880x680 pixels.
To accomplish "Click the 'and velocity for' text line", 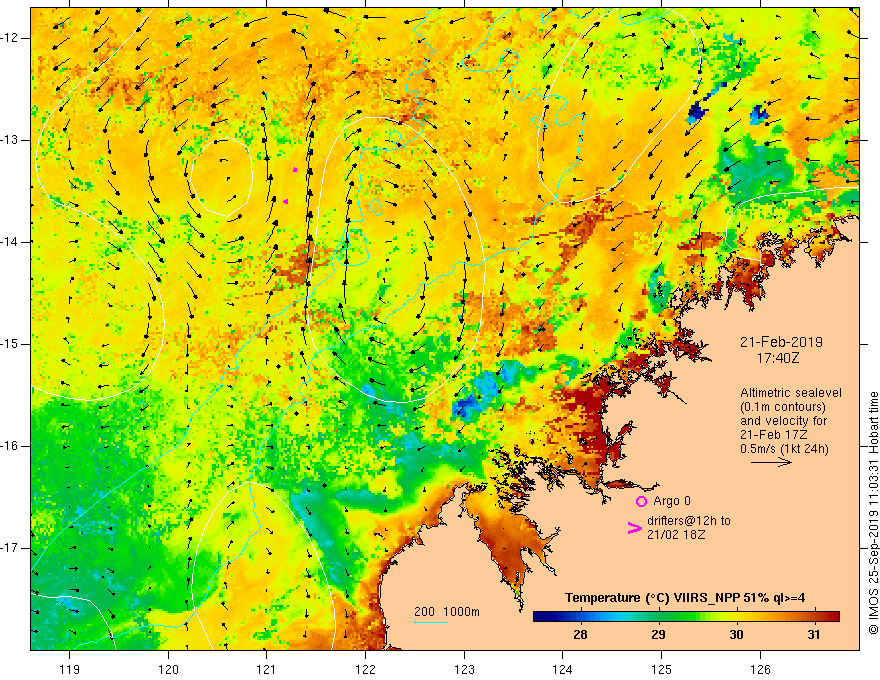I will [x=783, y=421].
